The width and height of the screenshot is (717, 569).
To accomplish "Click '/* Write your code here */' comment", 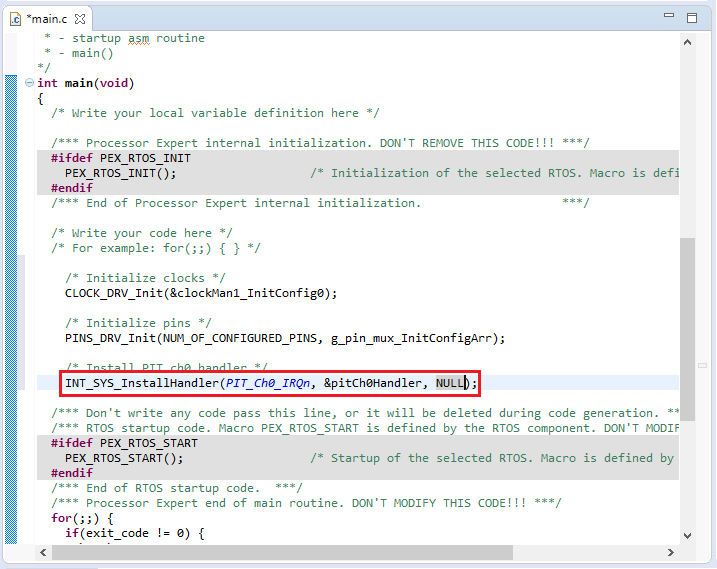I will tap(142, 233).
